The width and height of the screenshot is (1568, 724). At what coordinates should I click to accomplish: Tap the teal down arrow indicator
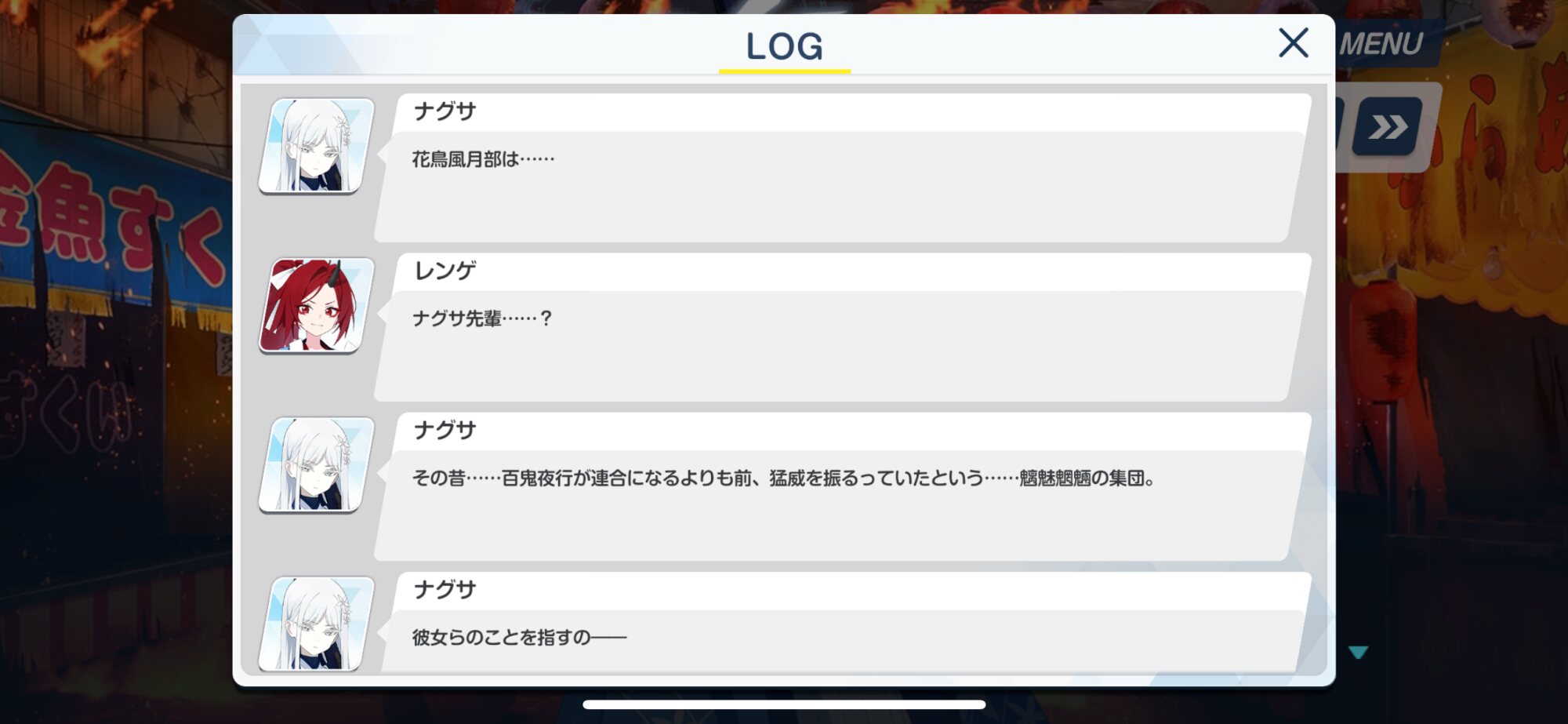(x=1358, y=652)
